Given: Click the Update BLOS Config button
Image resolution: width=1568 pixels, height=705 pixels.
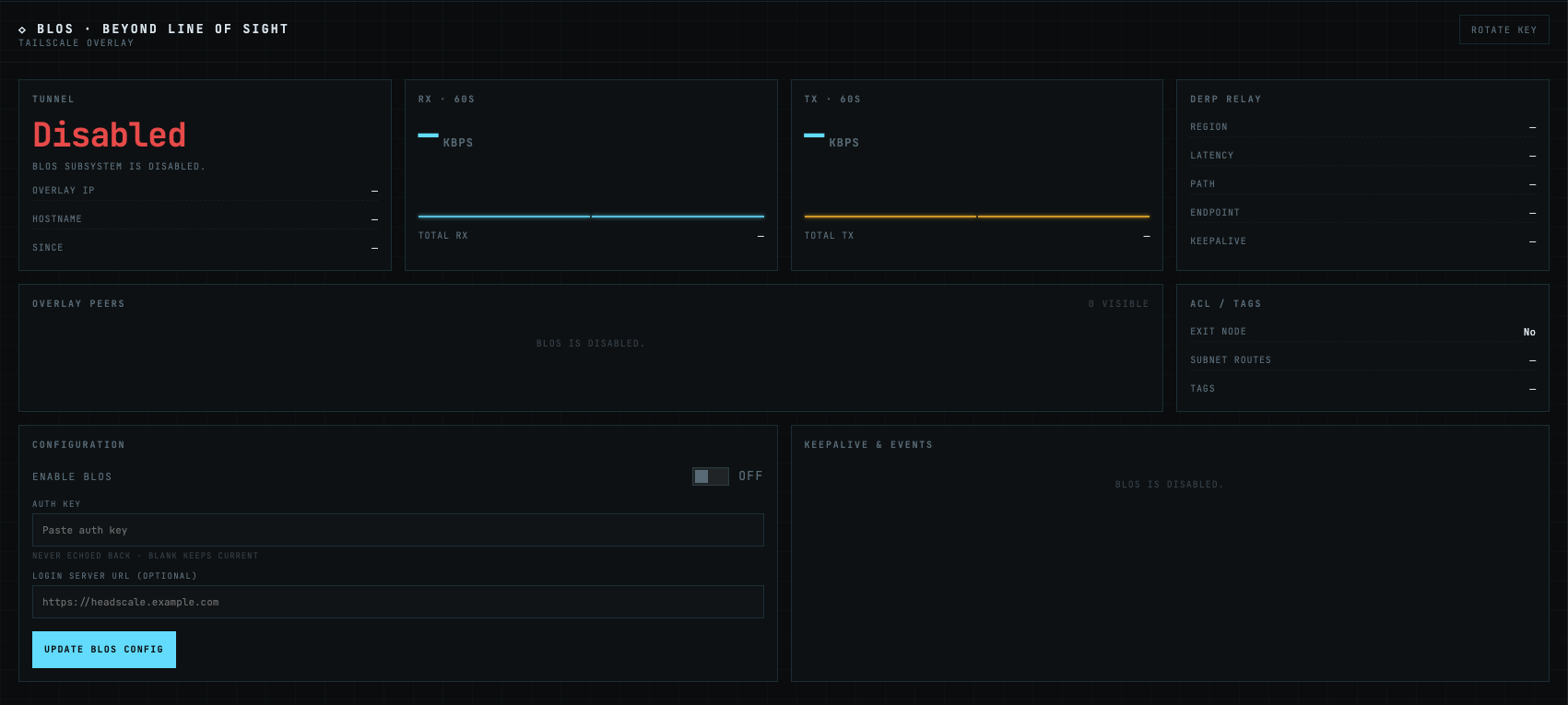Looking at the screenshot, I should pos(104,650).
